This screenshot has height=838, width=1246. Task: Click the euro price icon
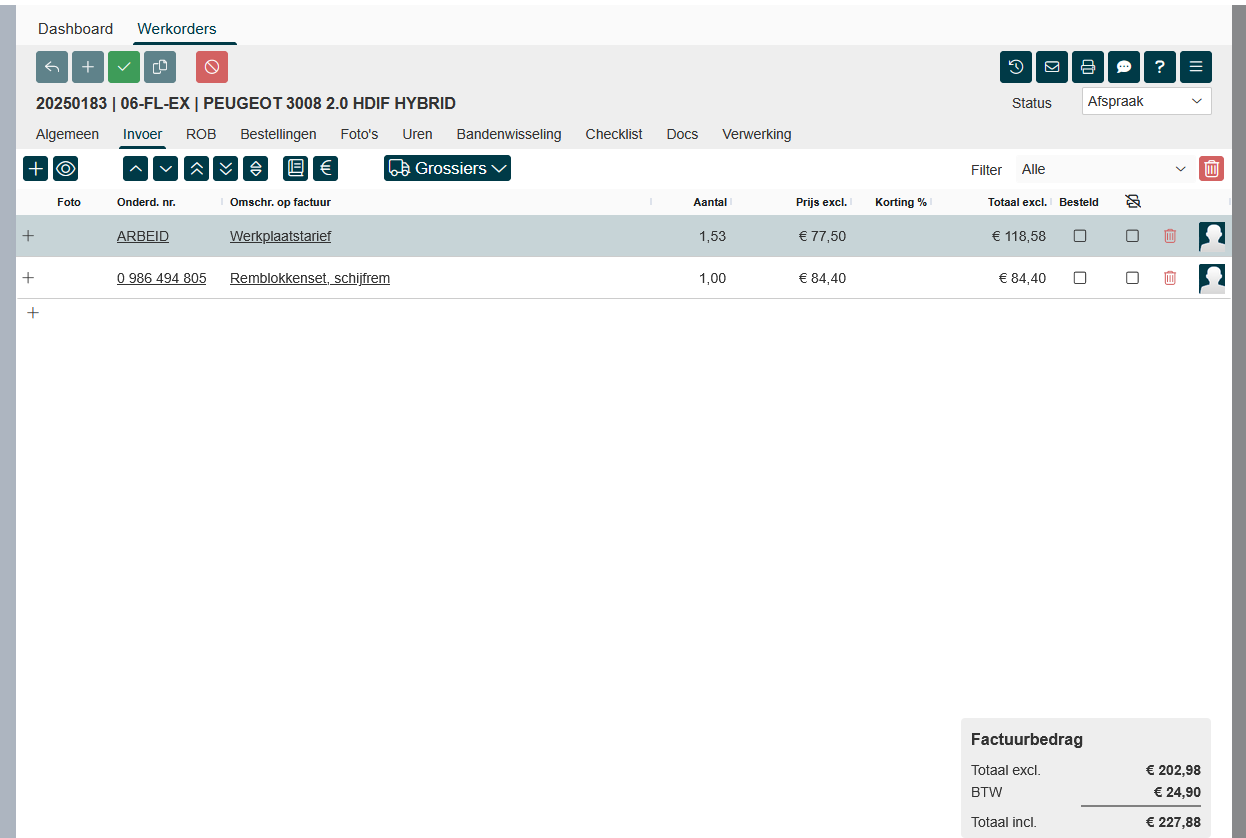point(325,168)
